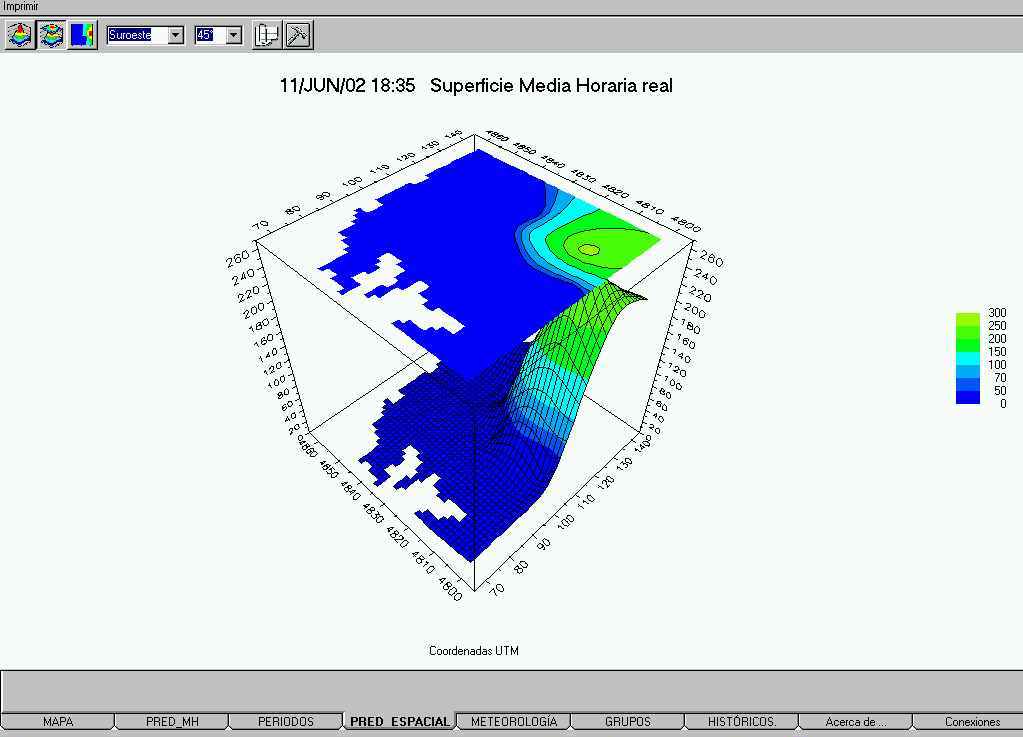Switch to the METEOROLOGÍA tab

(513, 721)
